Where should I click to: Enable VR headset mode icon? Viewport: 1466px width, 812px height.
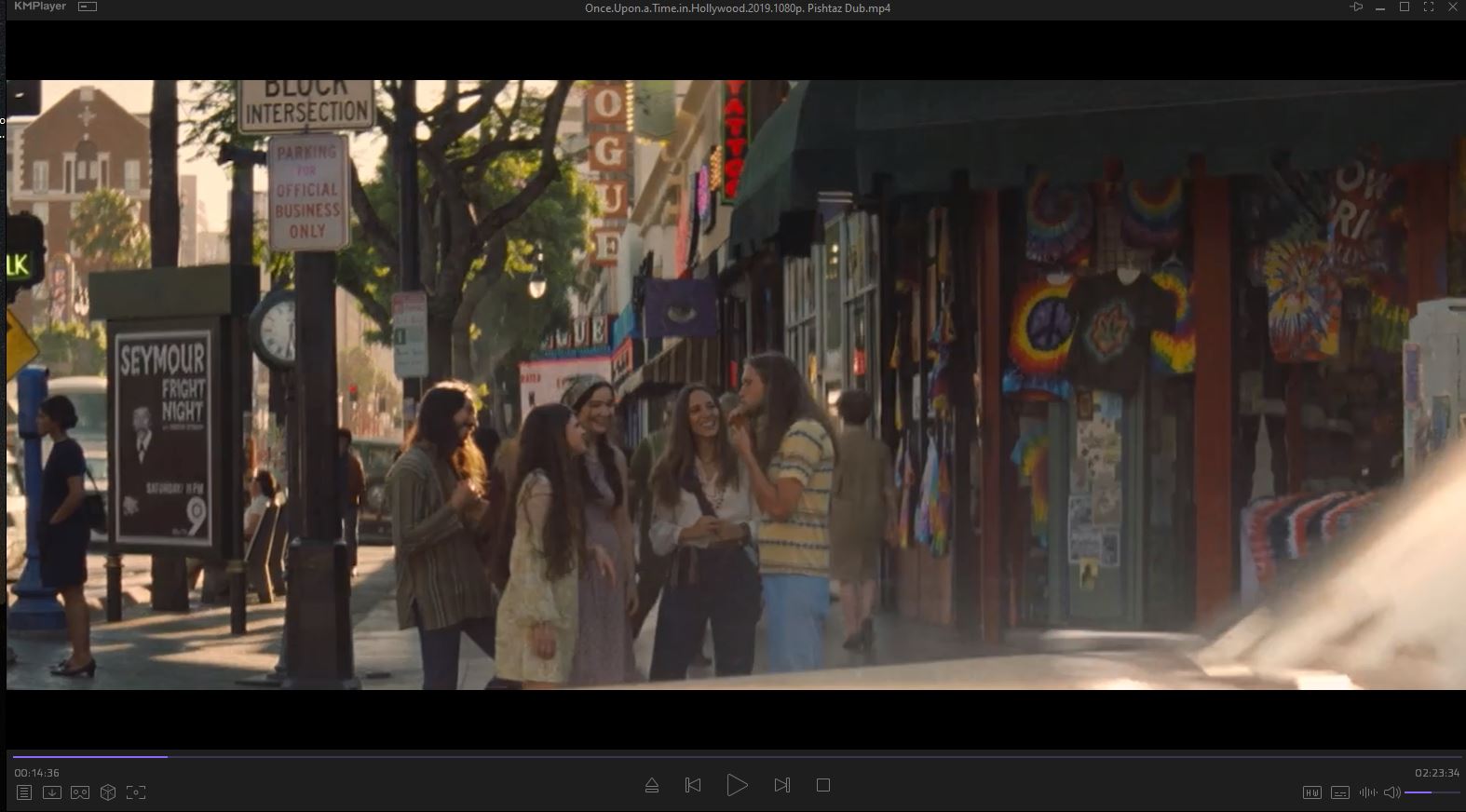click(80, 792)
